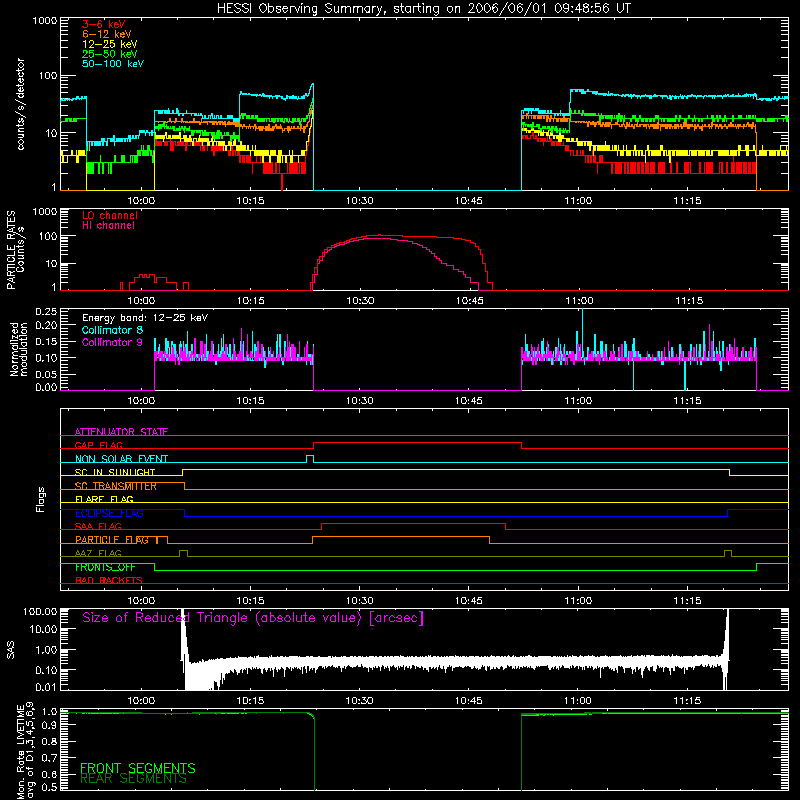Click the SAS axis label

click(10, 650)
